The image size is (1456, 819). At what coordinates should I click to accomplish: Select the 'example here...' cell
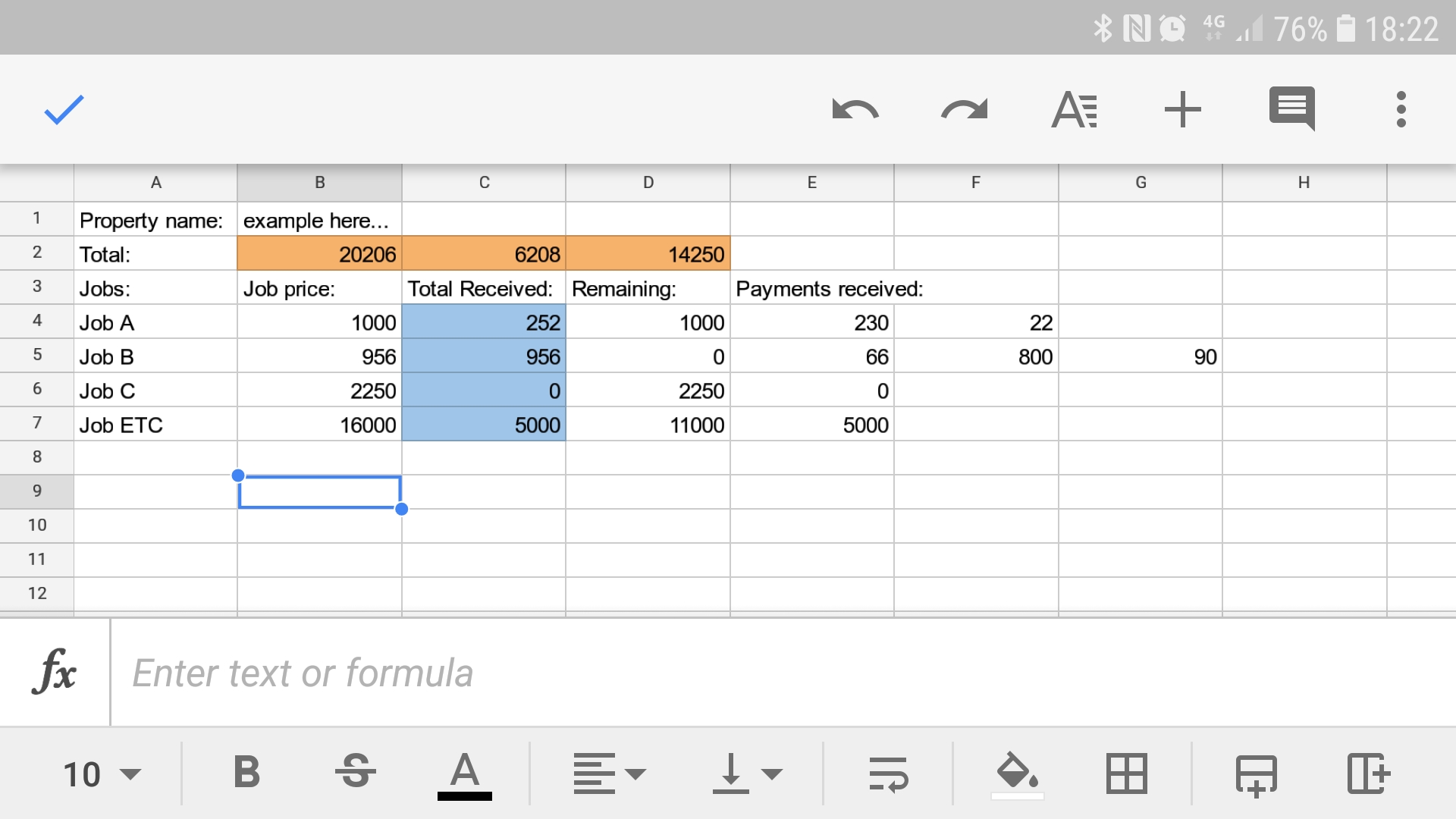(319, 219)
